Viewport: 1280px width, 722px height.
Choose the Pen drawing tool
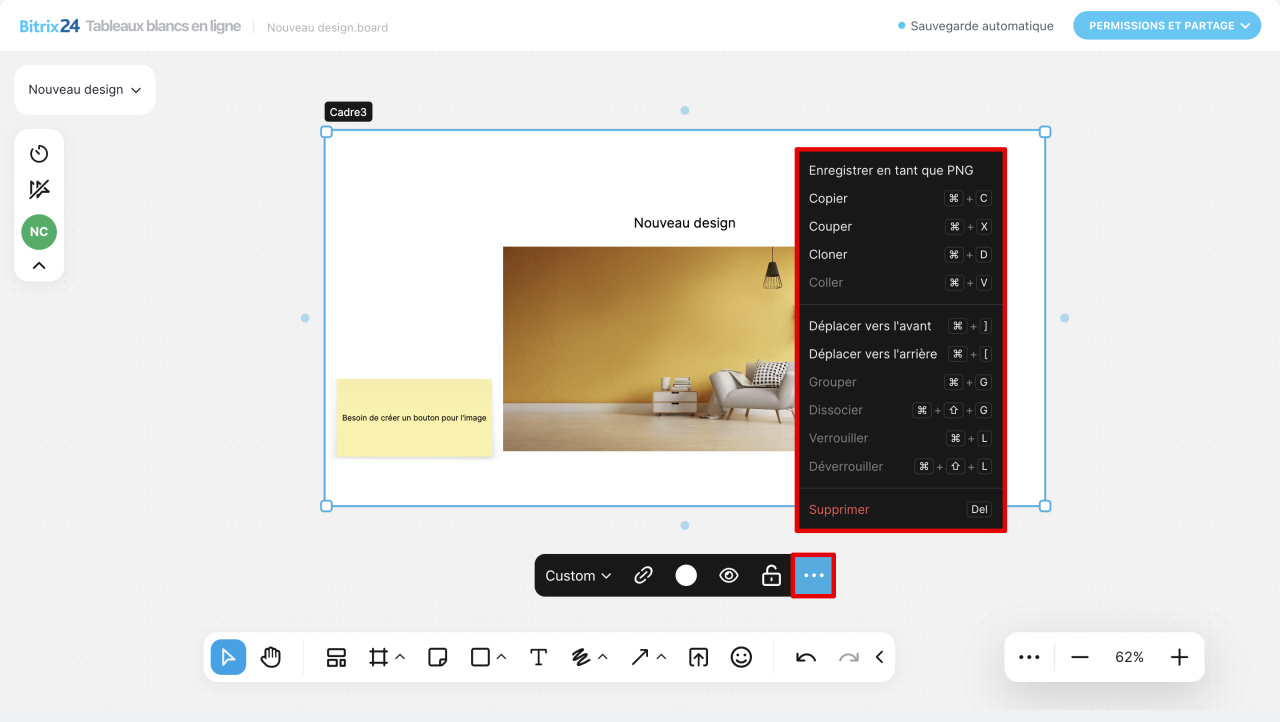[x=583, y=657]
